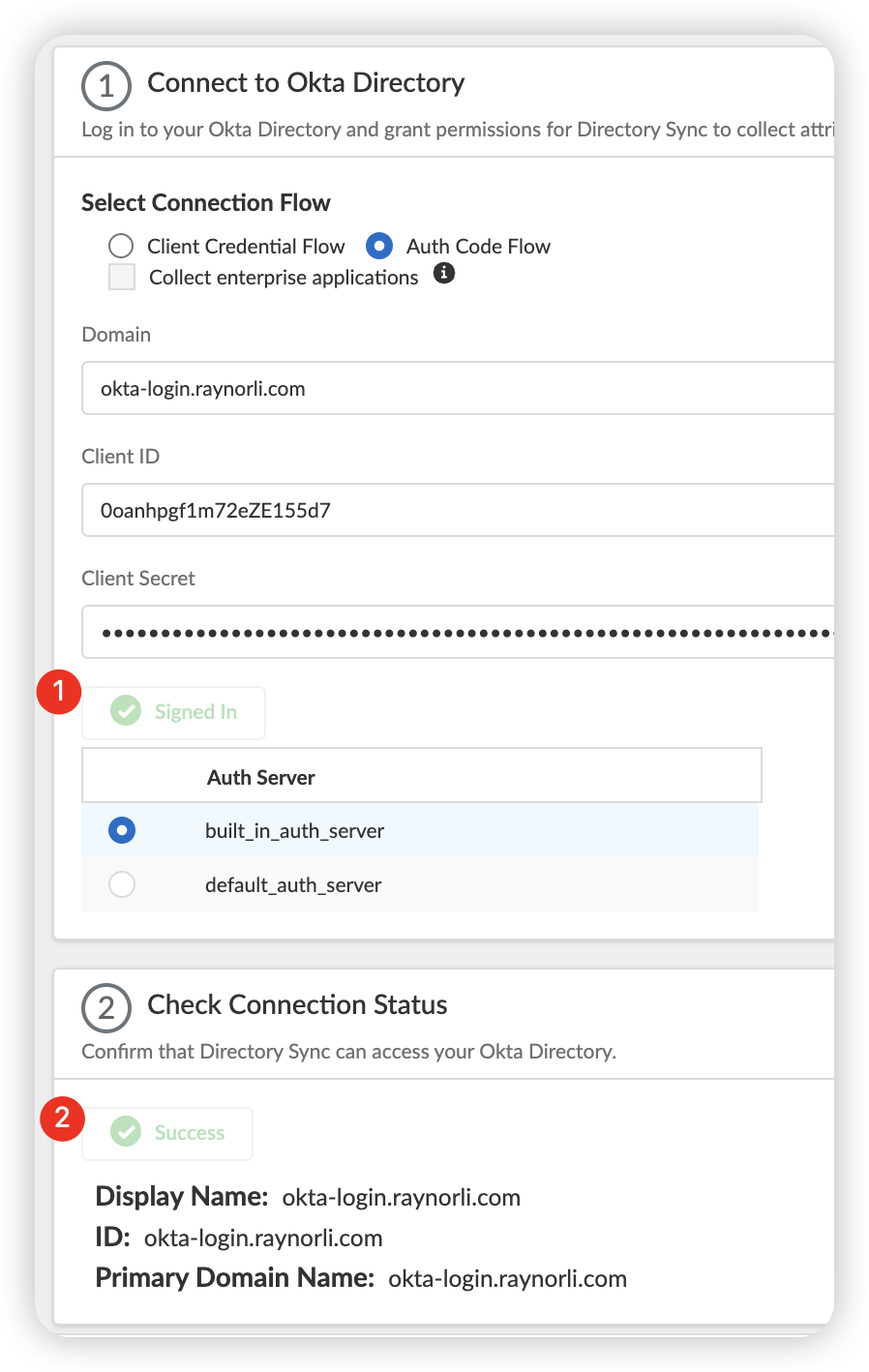Image resolution: width=869 pixels, height=1372 pixels.
Task: Focus the Client Secret input field
Action: click(458, 632)
